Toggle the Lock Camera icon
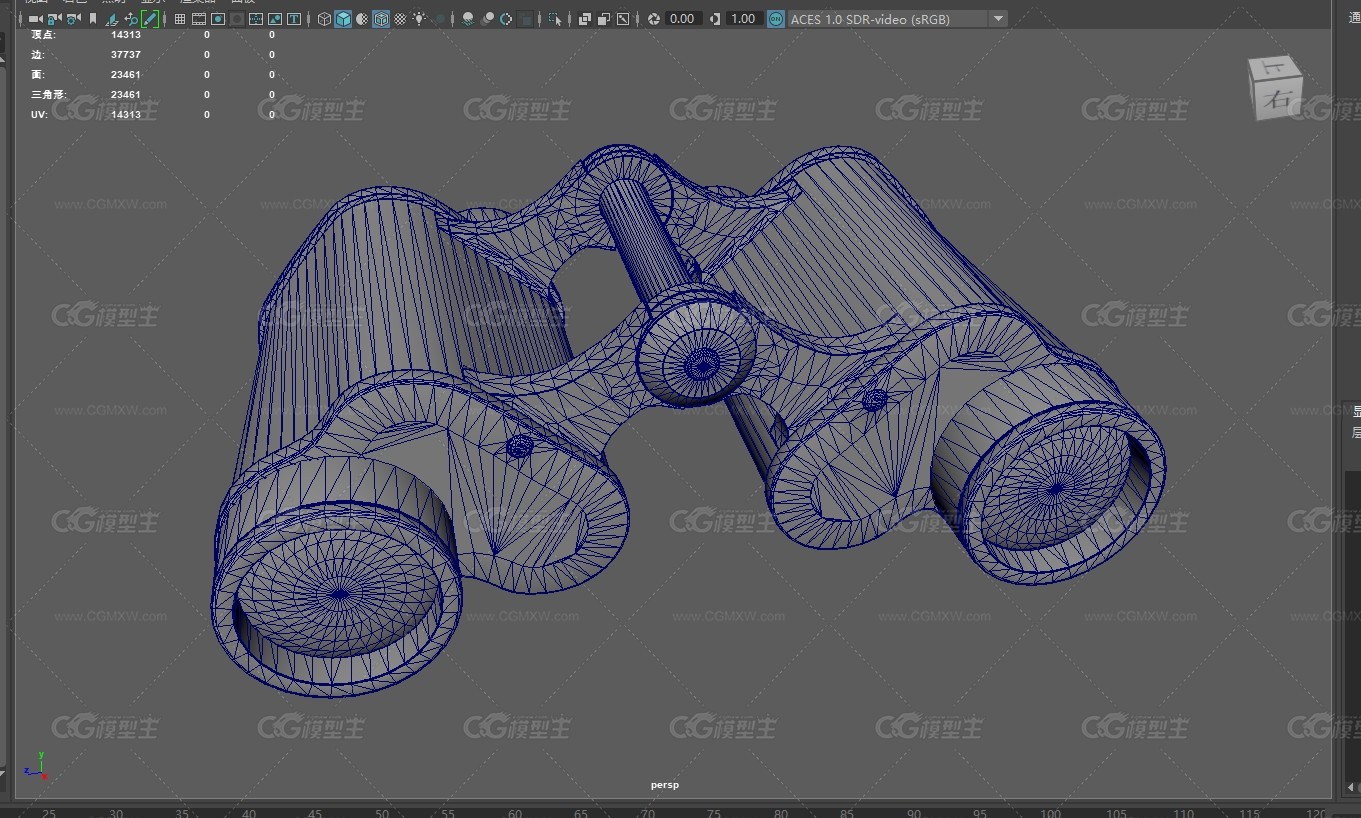Screen dimensions: 1361x818 [54, 19]
